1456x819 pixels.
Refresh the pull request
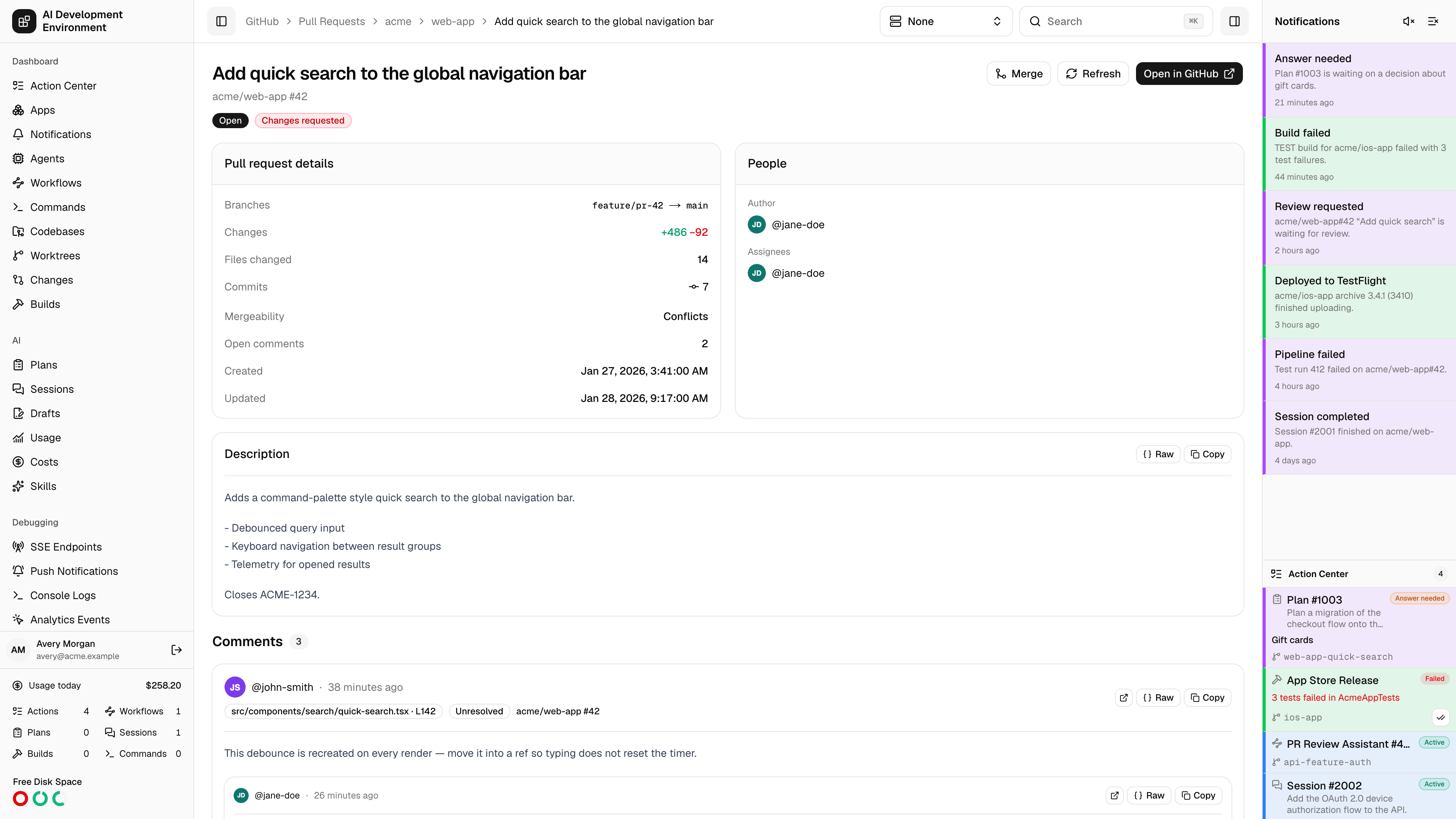coord(1092,74)
